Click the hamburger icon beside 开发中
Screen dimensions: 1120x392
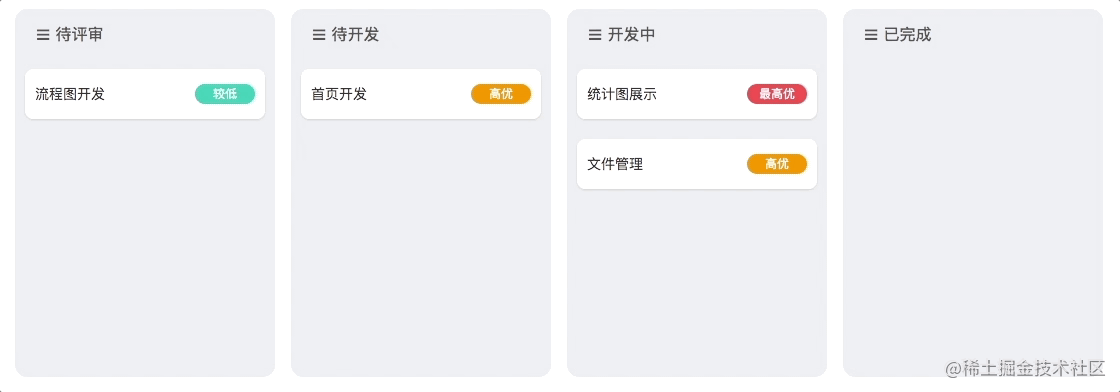(594, 34)
